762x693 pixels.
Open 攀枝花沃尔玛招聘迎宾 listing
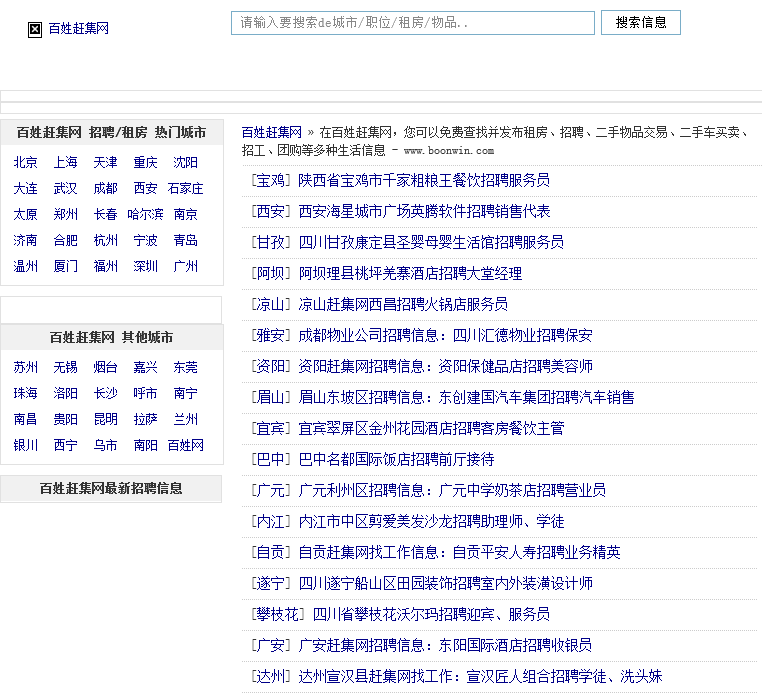[431, 615]
